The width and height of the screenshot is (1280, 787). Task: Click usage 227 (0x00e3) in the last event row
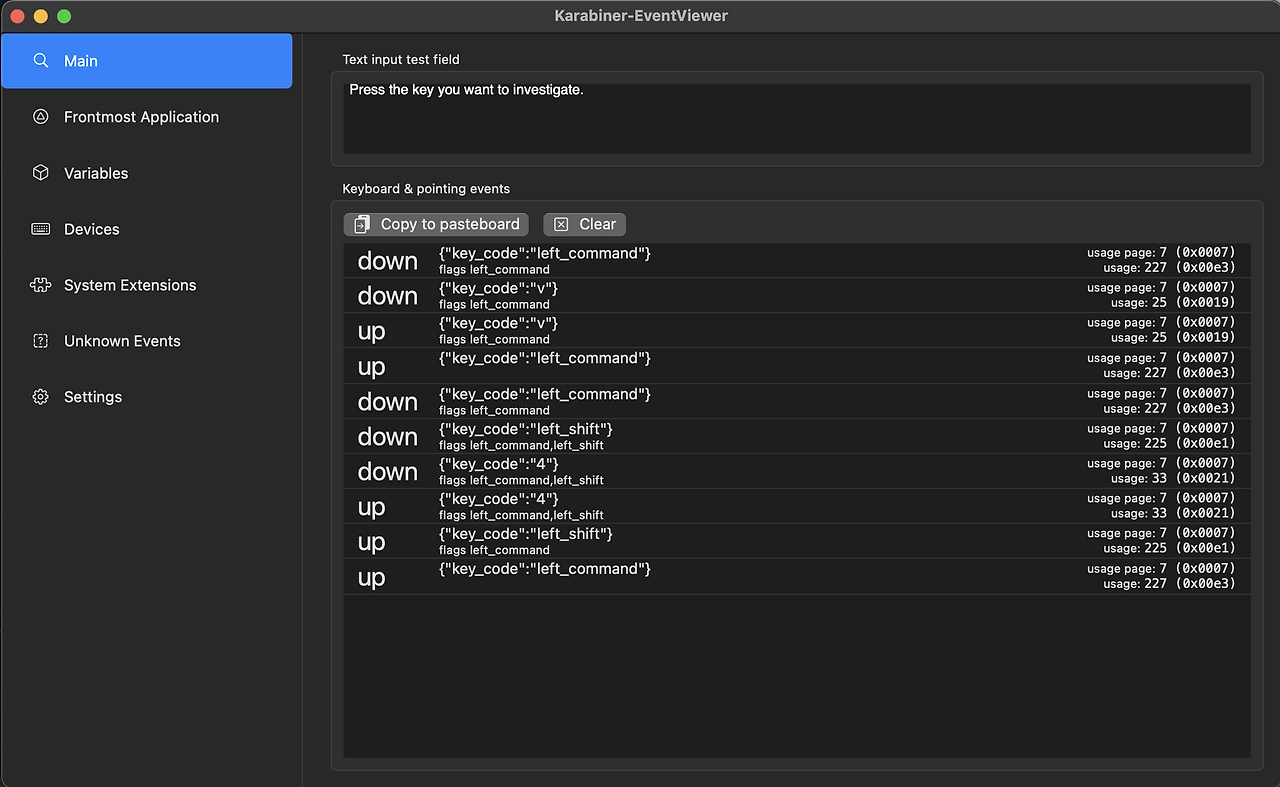tap(1170, 583)
